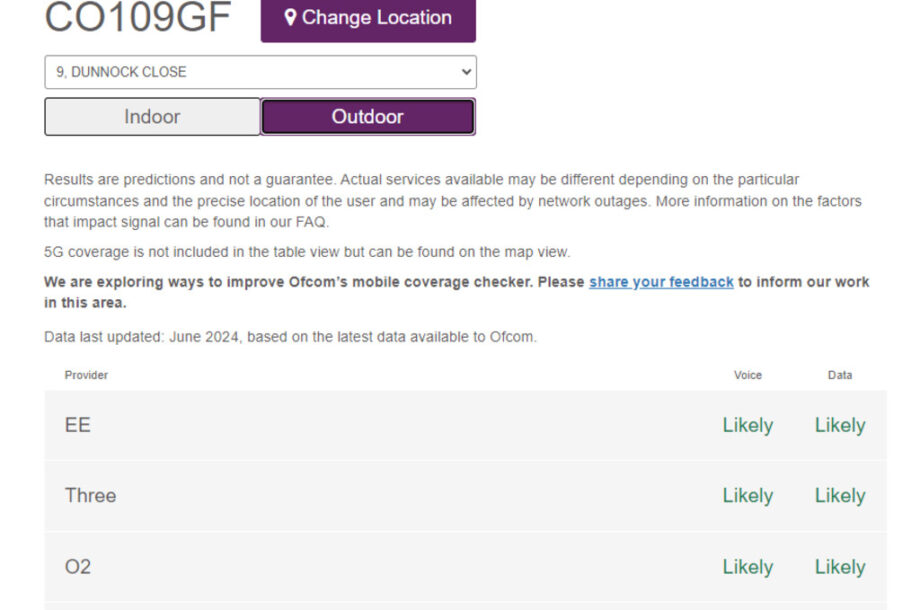
Task: Click the CO109GF postcode heading
Action: (x=138, y=17)
